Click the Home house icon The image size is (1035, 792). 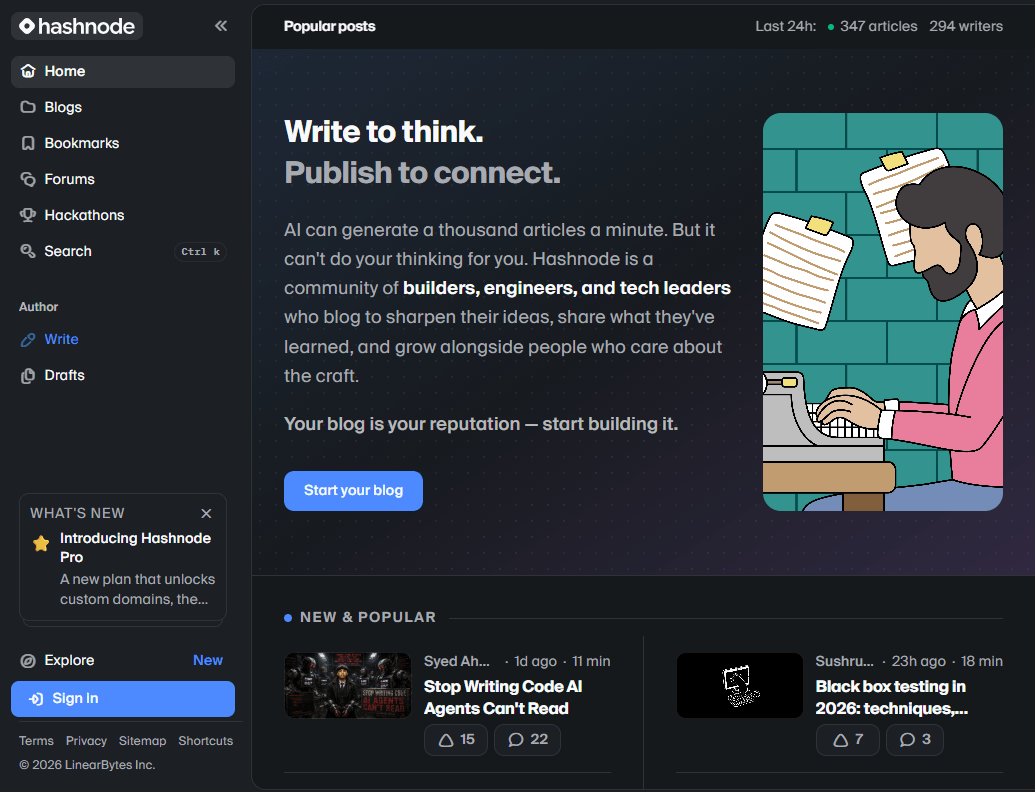(x=28, y=71)
